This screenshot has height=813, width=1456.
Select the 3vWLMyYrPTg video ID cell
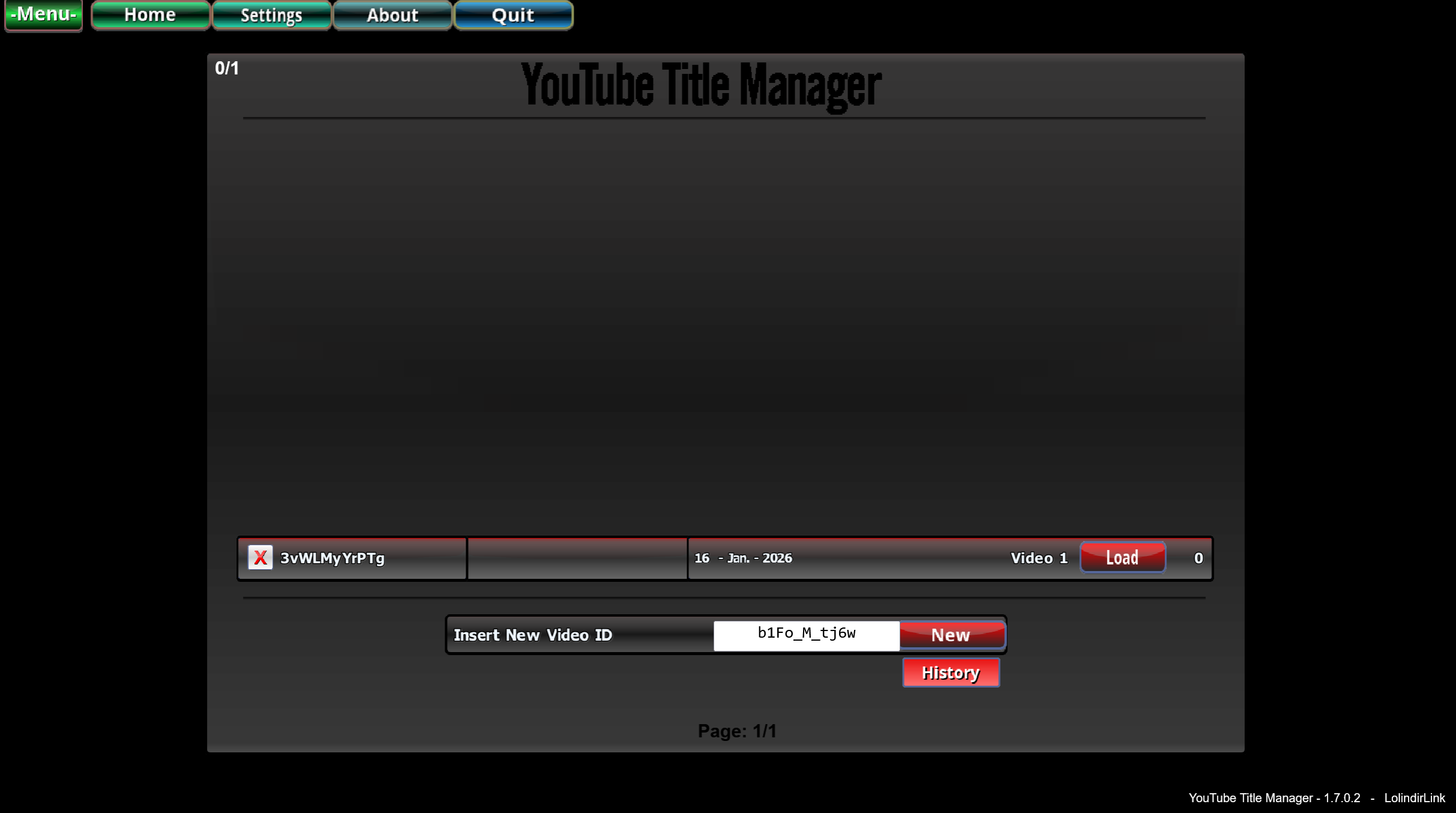click(332, 558)
